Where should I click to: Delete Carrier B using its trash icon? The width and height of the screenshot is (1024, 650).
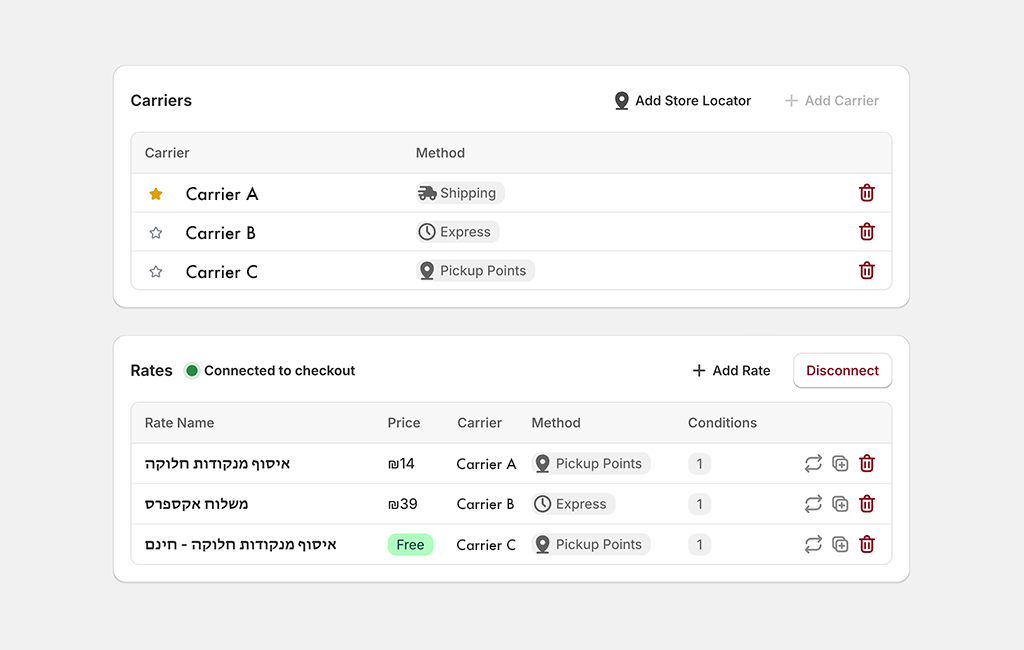click(x=867, y=232)
